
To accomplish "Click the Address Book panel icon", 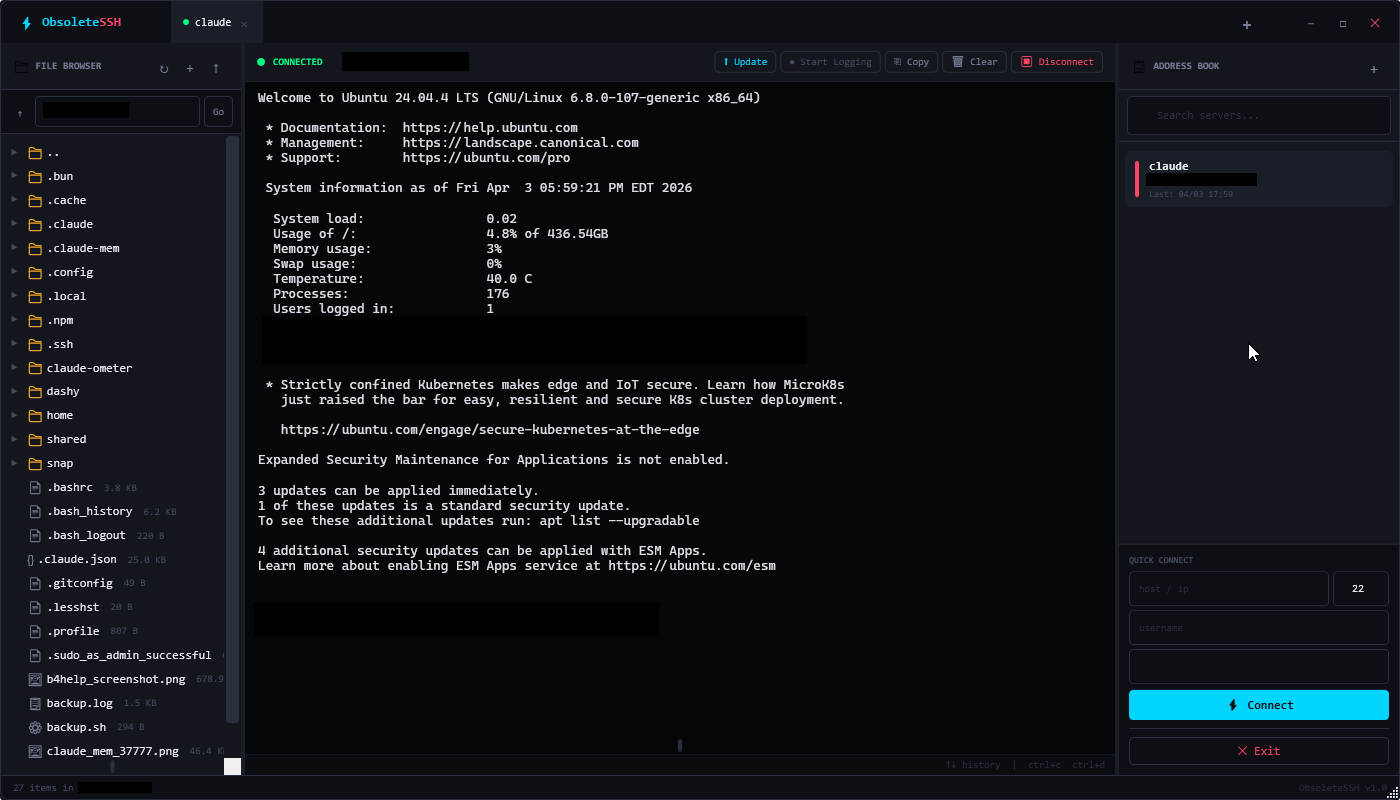I will 1138,67.
